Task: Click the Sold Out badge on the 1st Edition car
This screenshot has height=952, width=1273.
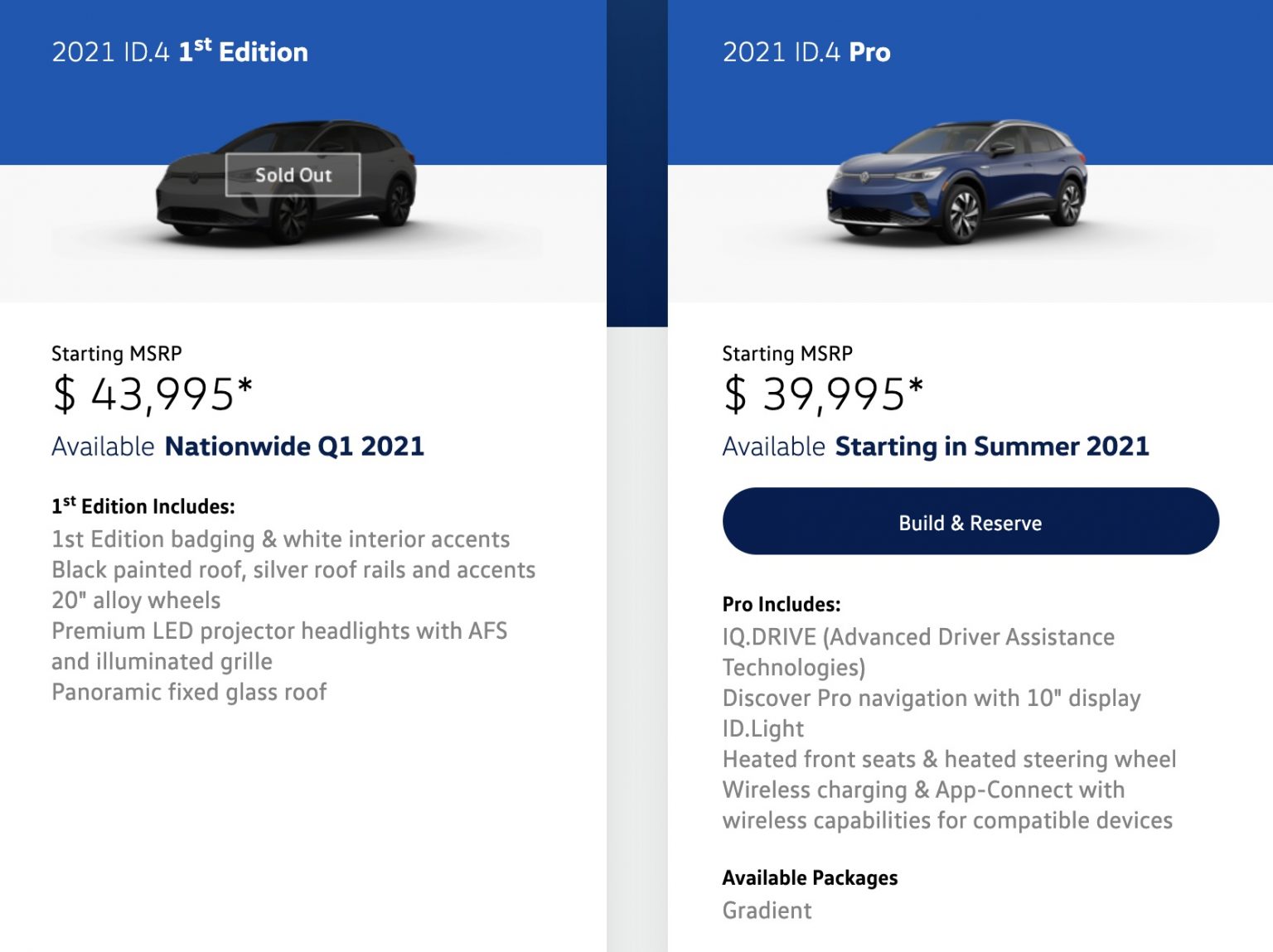Action: point(293,175)
